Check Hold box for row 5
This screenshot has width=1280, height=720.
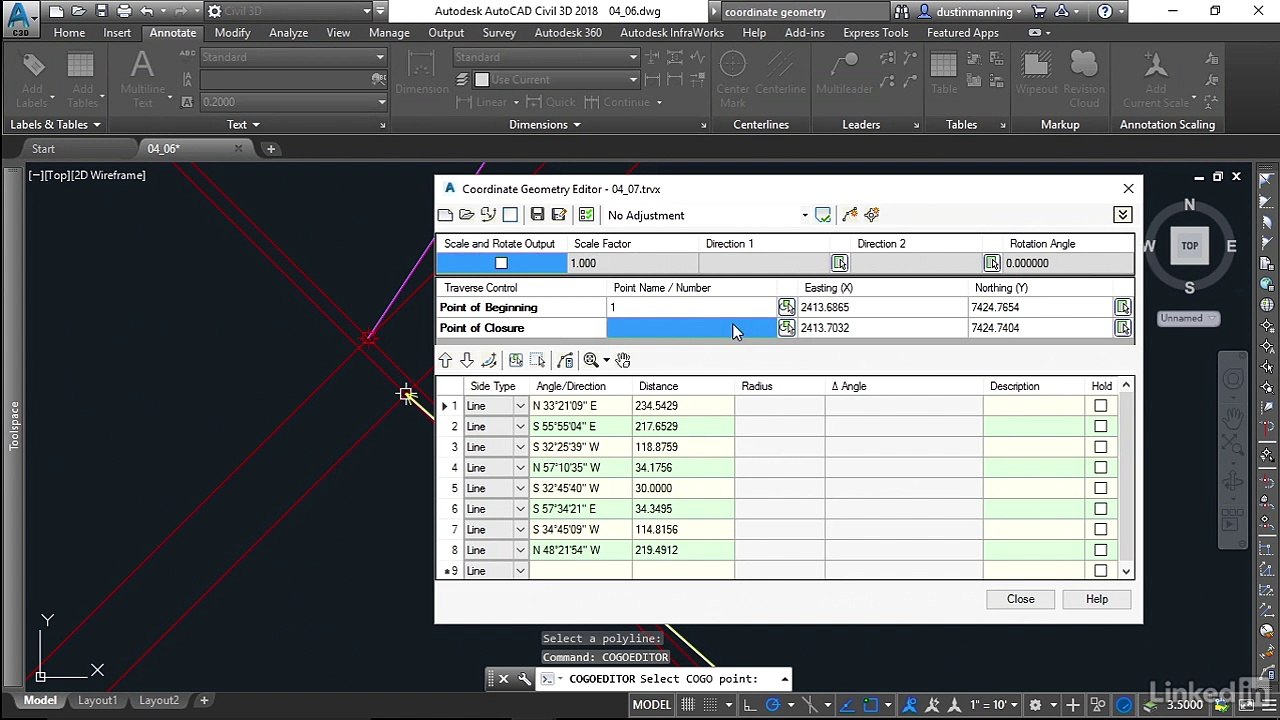(x=1100, y=488)
